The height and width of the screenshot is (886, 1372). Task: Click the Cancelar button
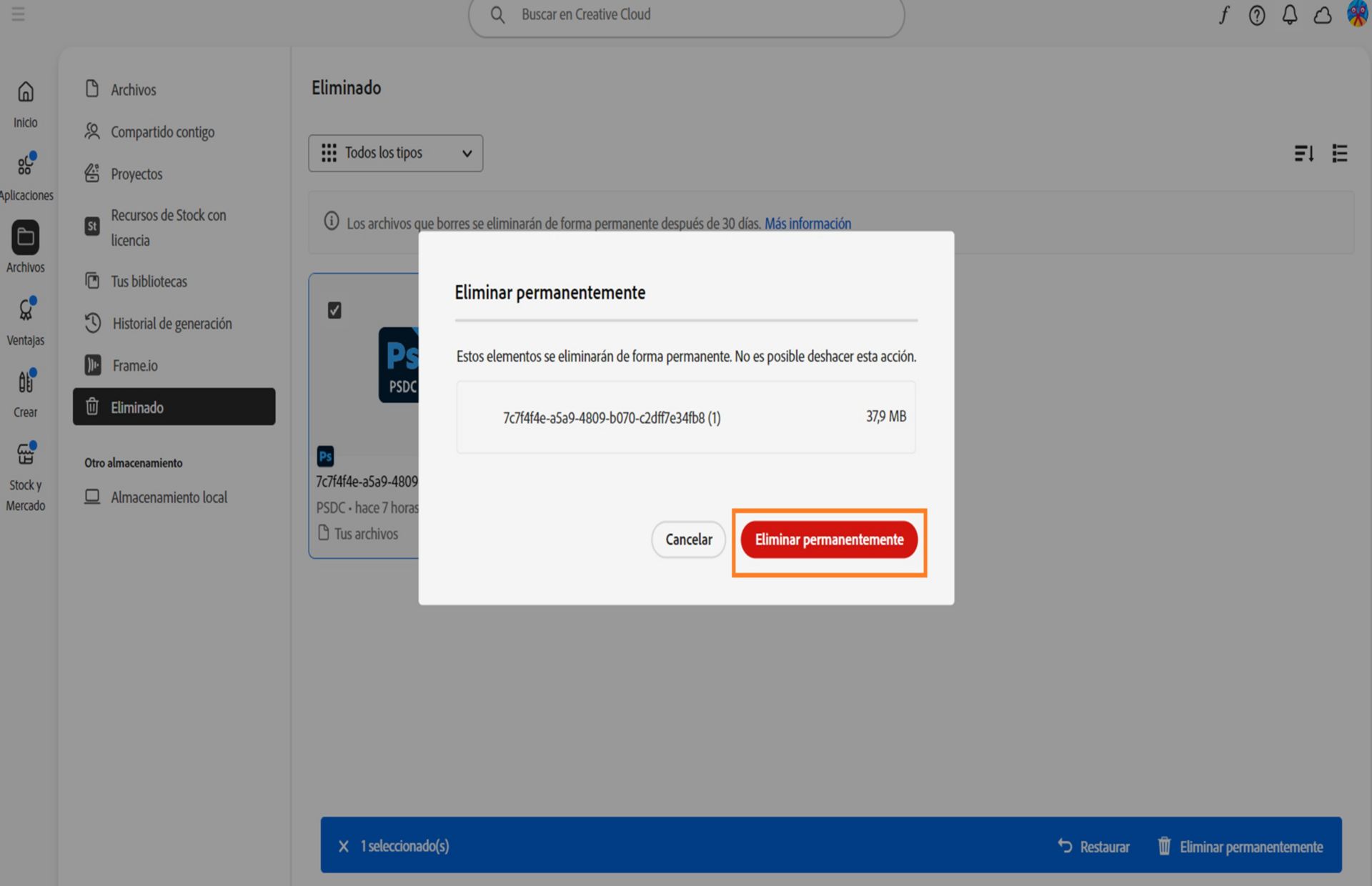click(688, 540)
